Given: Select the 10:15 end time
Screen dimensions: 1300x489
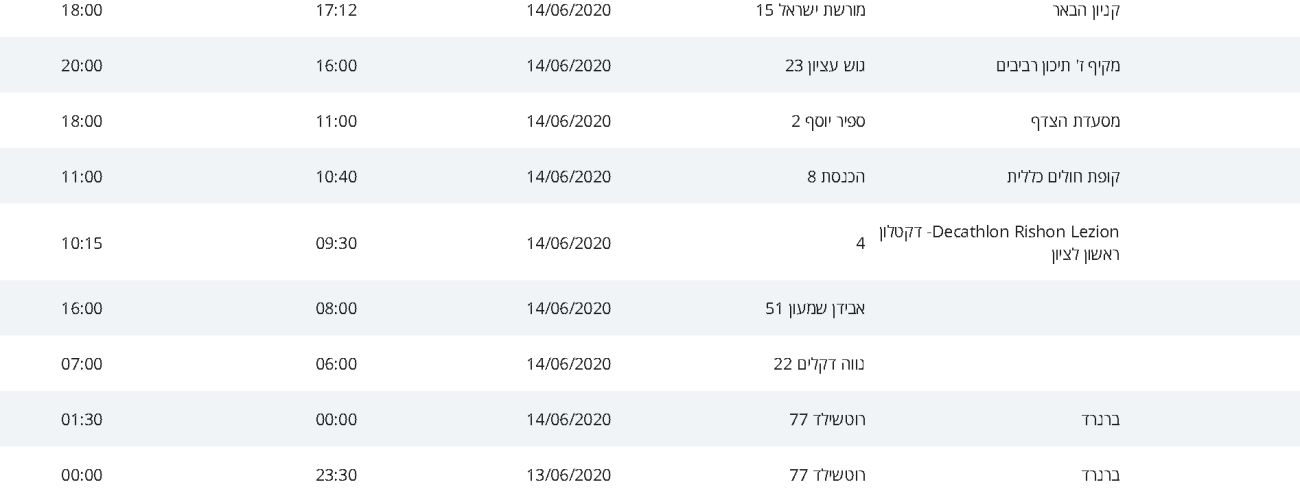Looking at the screenshot, I should tap(82, 243).
